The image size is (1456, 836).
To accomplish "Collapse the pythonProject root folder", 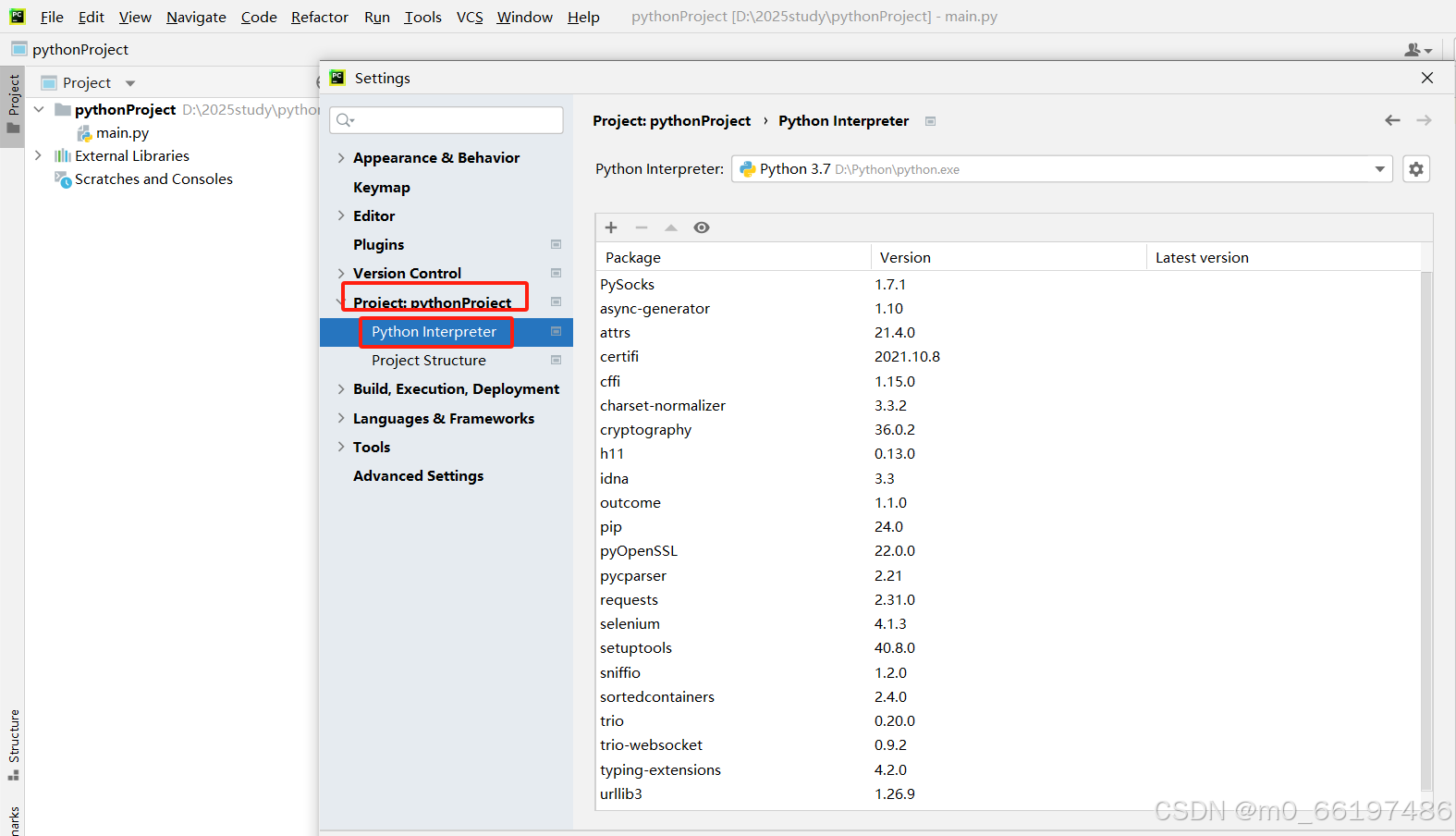I will click(x=39, y=109).
